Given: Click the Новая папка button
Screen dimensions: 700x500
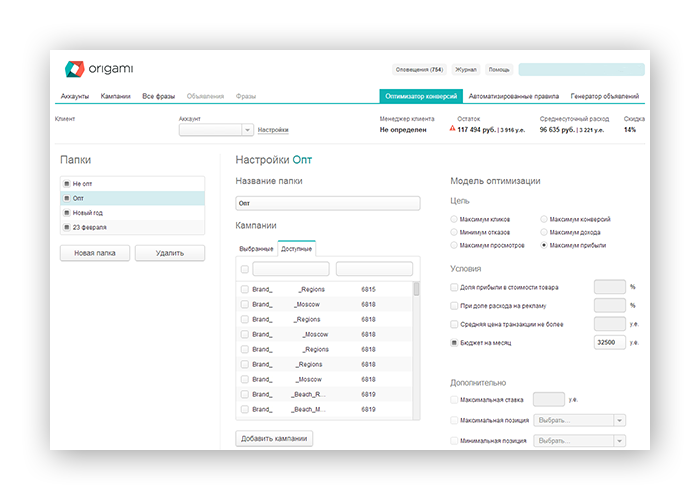Looking at the screenshot, I should click(x=95, y=253).
